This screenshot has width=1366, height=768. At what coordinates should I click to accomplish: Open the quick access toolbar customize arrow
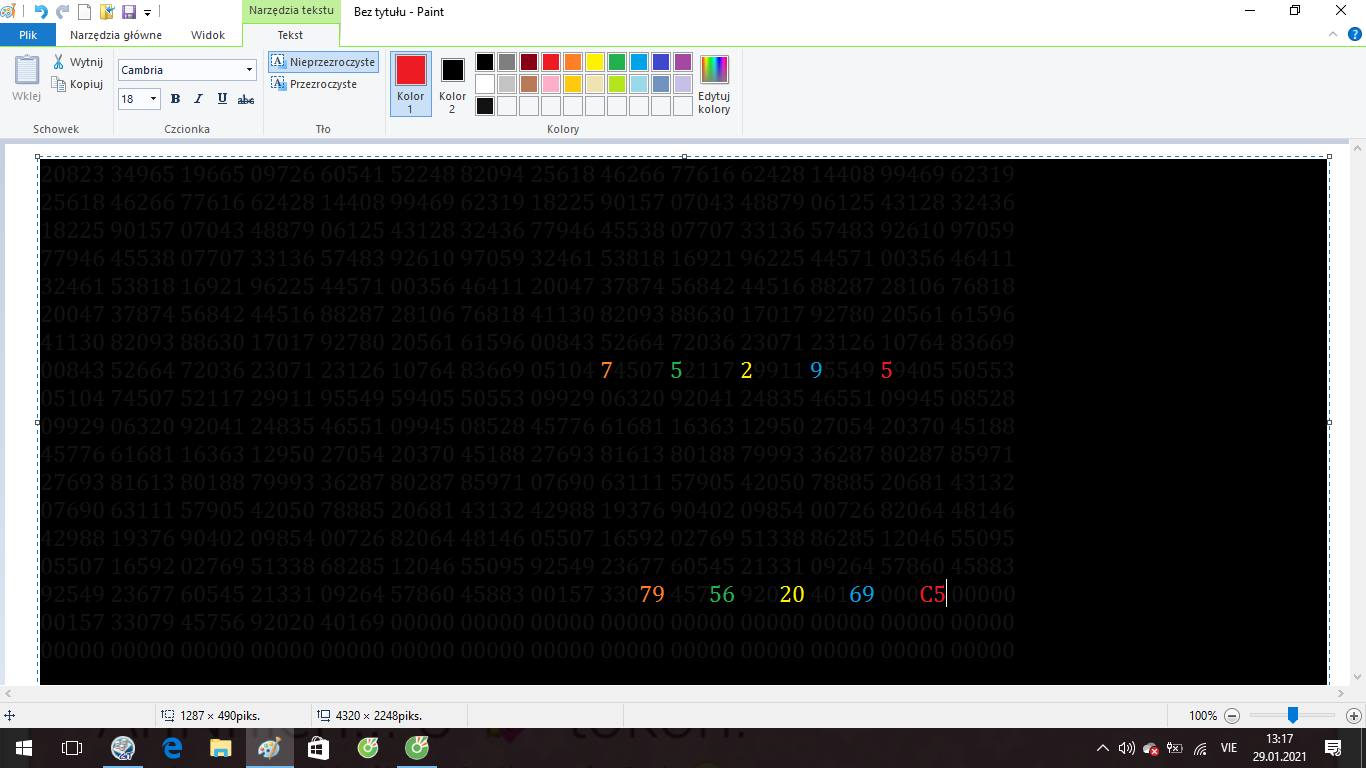(148, 13)
